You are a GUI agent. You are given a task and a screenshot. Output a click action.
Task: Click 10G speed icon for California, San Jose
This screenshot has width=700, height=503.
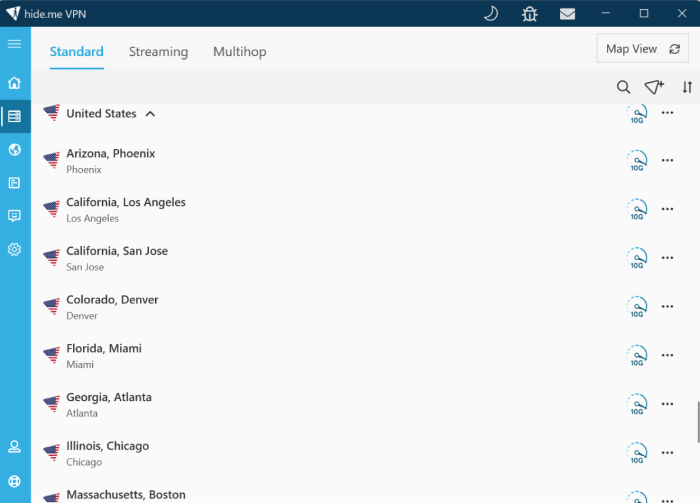[x=637, y=258]
